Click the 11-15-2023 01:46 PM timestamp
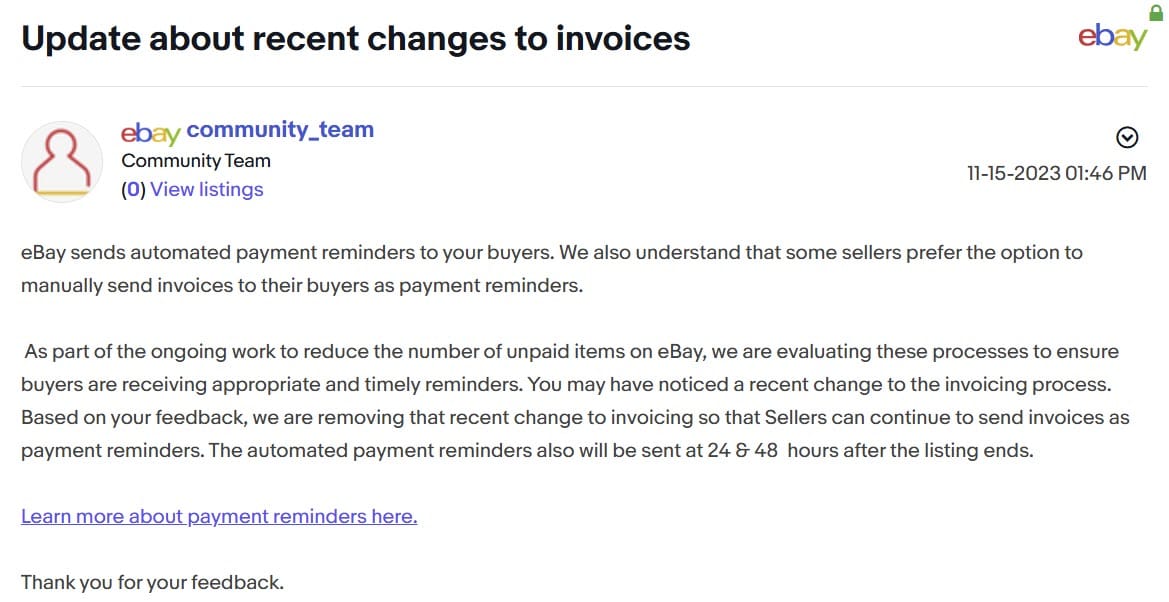 (x=1056, y=173)
